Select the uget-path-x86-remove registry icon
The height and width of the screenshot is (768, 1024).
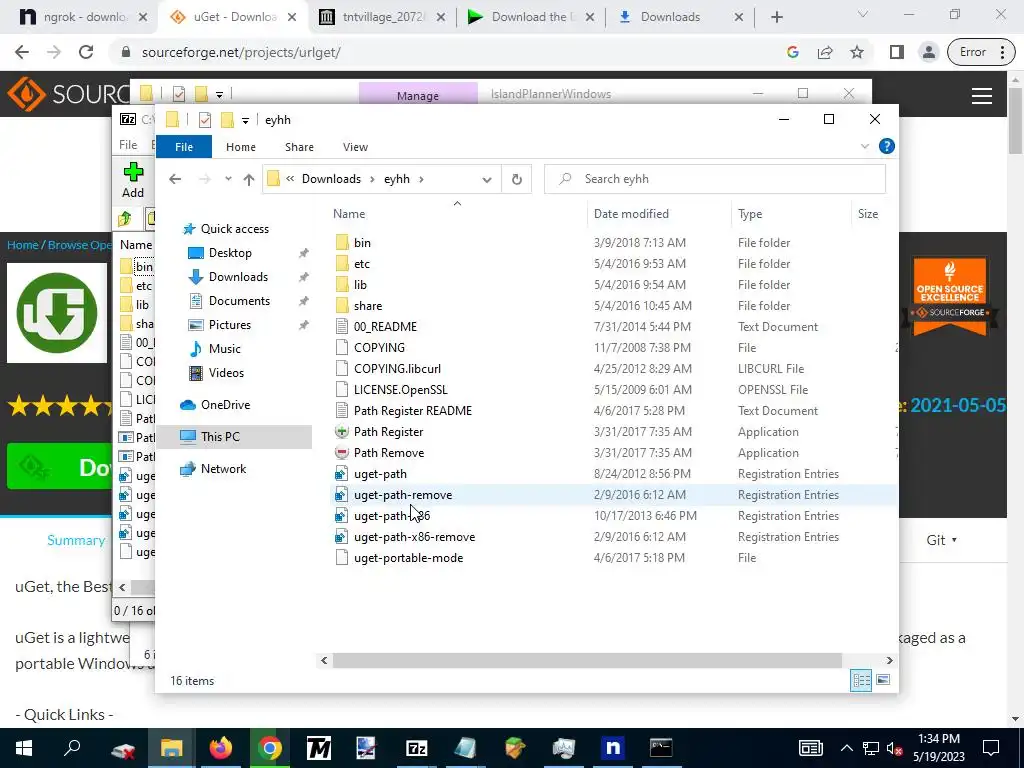342,537
